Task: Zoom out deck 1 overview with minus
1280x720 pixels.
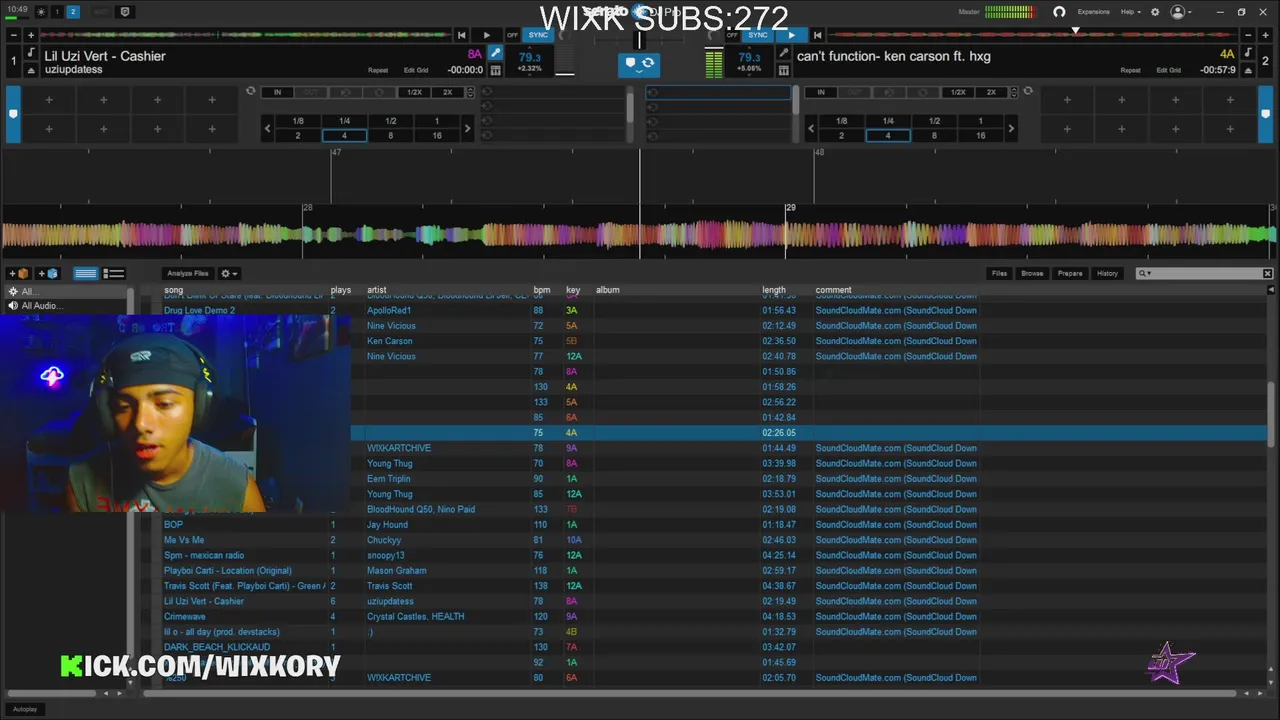Action: (x=14, y=35)
